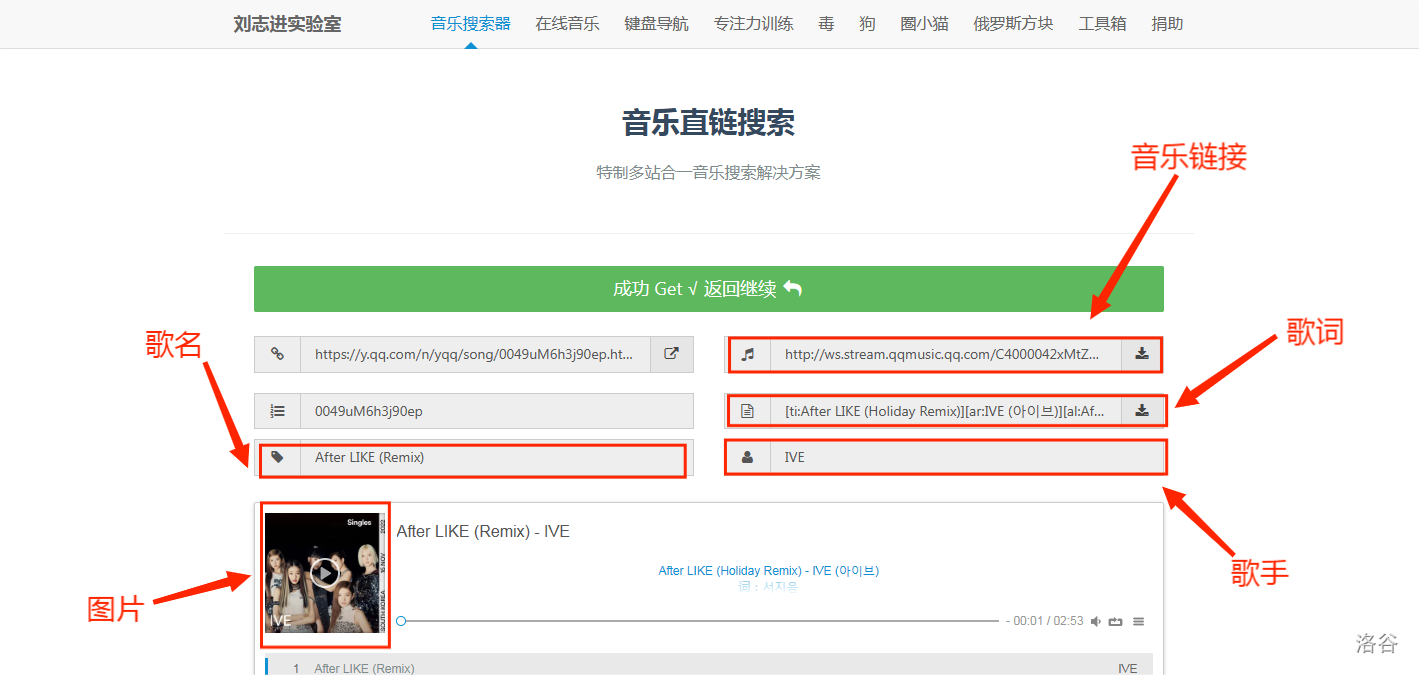Go to 俄罗斯方块 in the navigation bar
The height and width of the screenshot is (675, 1419).
1013,24
